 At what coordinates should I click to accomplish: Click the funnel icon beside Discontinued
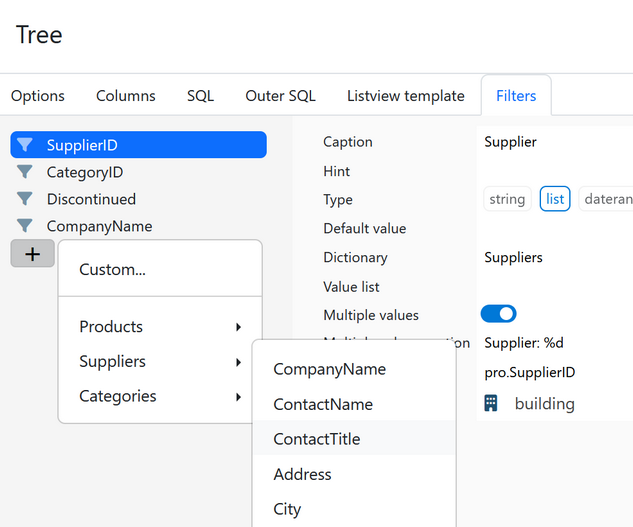pyautogui.click(x=25, y=199)
